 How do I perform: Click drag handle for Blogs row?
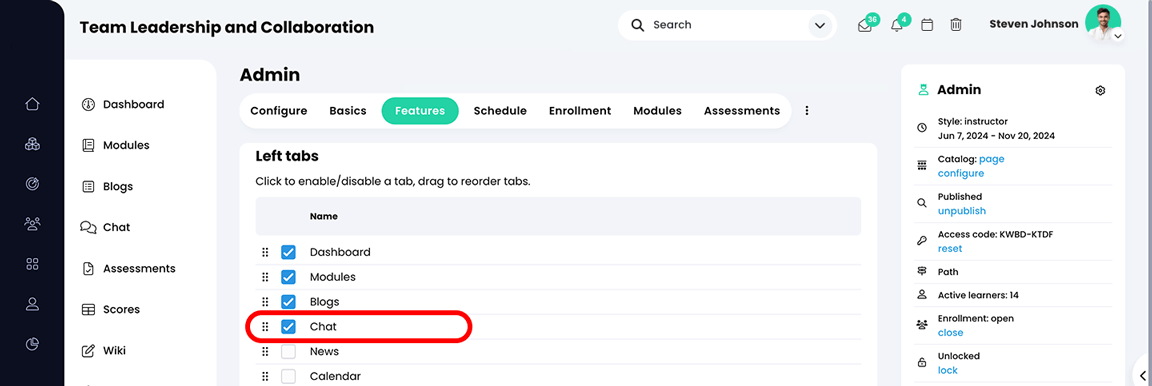265,302
